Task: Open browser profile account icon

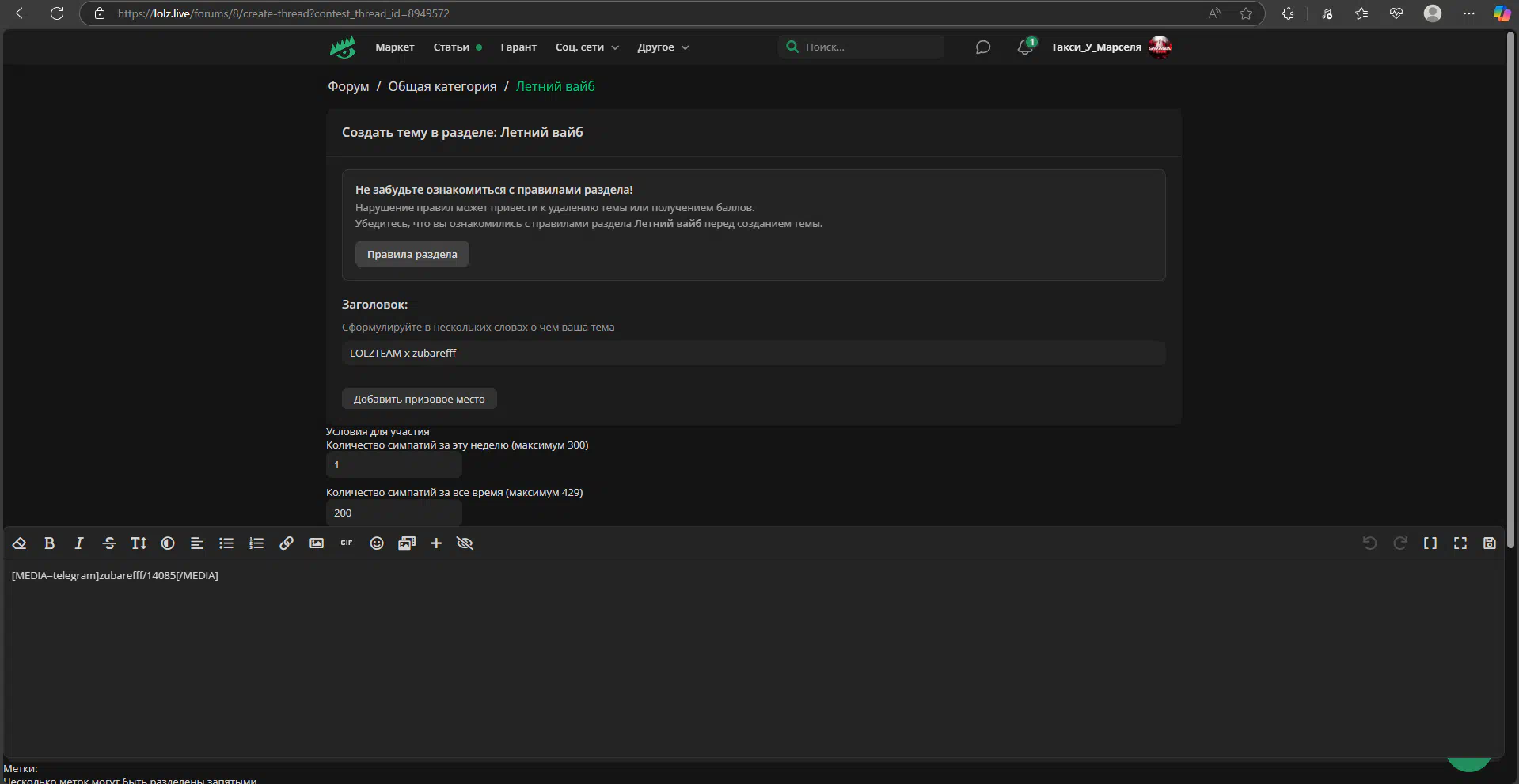Action: [x=1433, y=13]
